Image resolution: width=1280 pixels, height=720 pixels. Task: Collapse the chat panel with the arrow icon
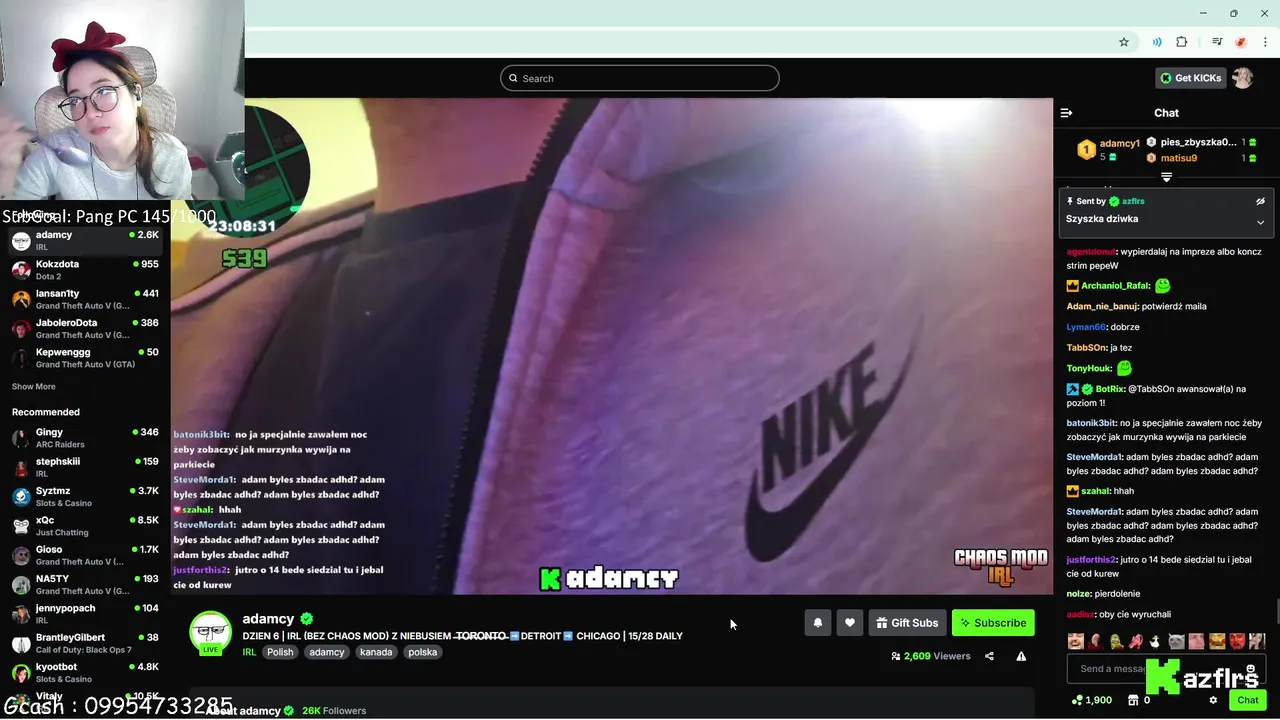pyautogui.click(x=1066, y=113)
